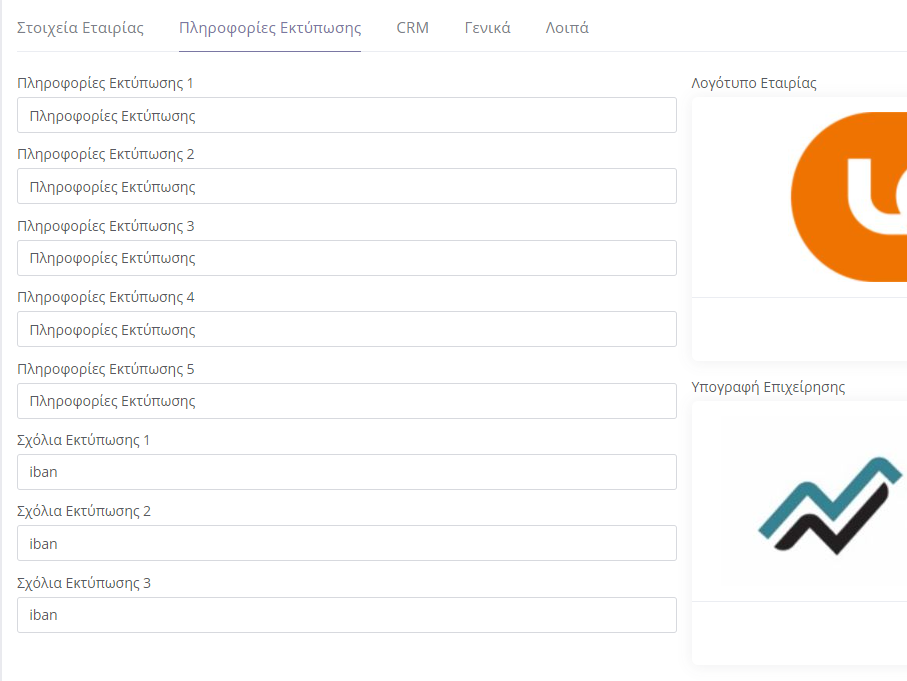Open the Στοιχεία Εταιρίας tab
The width and height of the screenshot is (907, 681).
tap(80, 28)
